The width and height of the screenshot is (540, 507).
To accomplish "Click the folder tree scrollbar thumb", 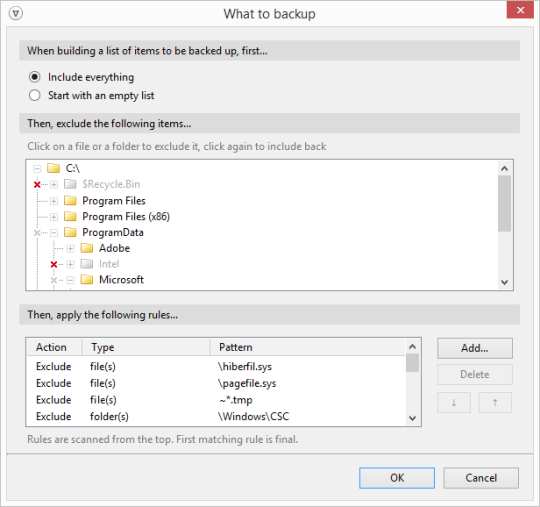I will 505,204.
